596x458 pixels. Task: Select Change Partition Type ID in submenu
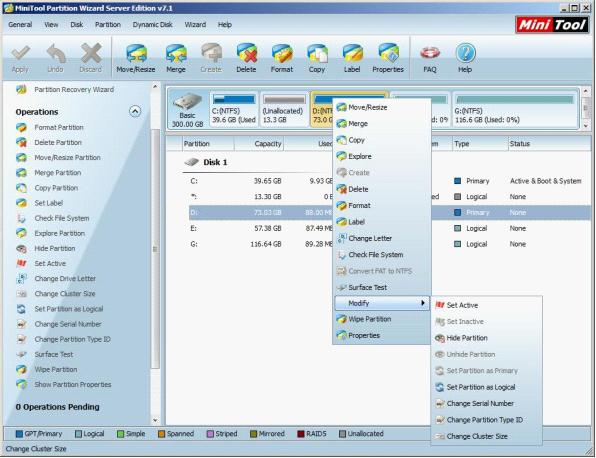(x=487, y=420)
